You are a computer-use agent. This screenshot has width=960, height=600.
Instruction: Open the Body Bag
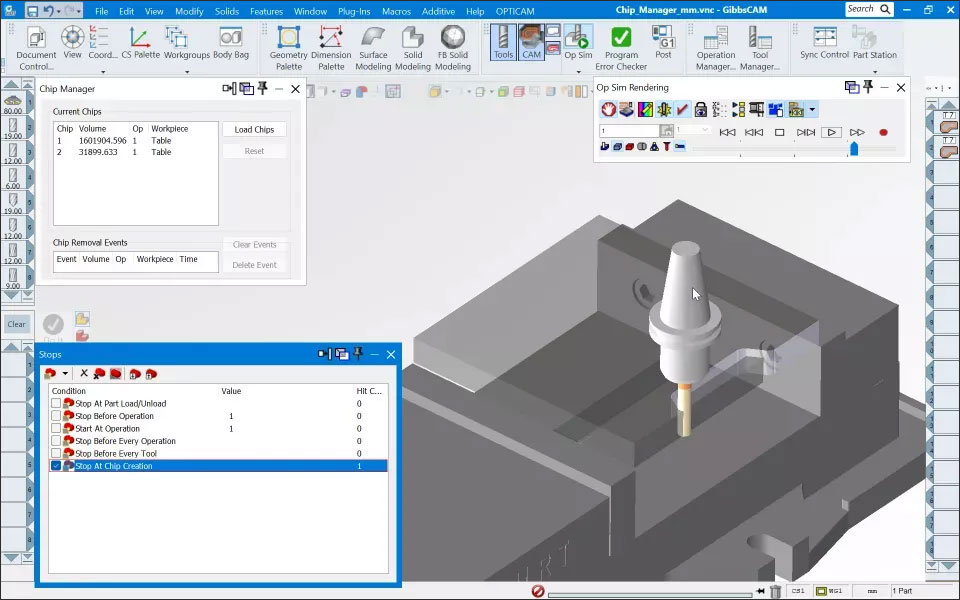point(231,43)
